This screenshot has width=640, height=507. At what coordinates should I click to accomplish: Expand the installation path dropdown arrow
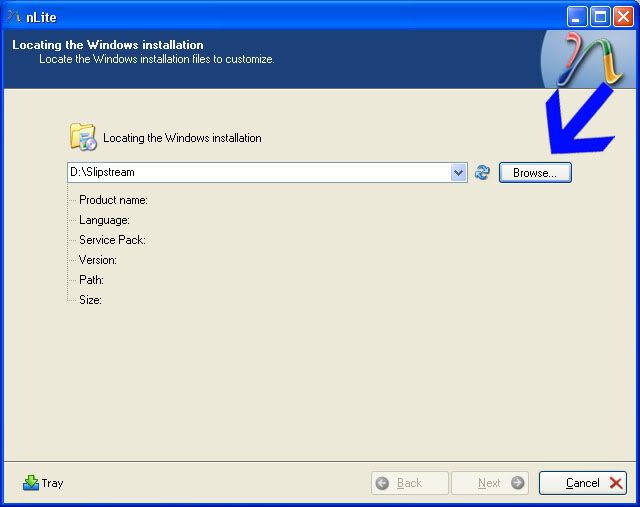(458, 172)
